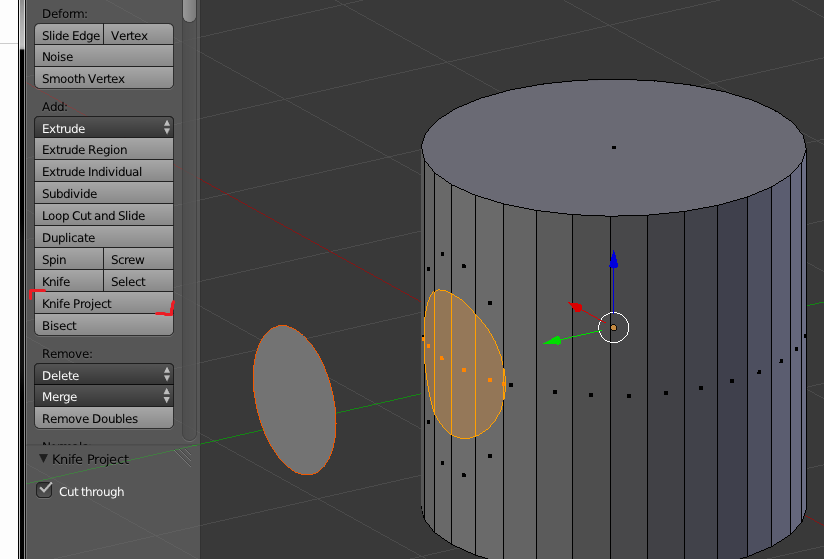This screenshot has height=559, width=824.
Task: Open the Delete dropdown
Action: click(x=104, y=375)
